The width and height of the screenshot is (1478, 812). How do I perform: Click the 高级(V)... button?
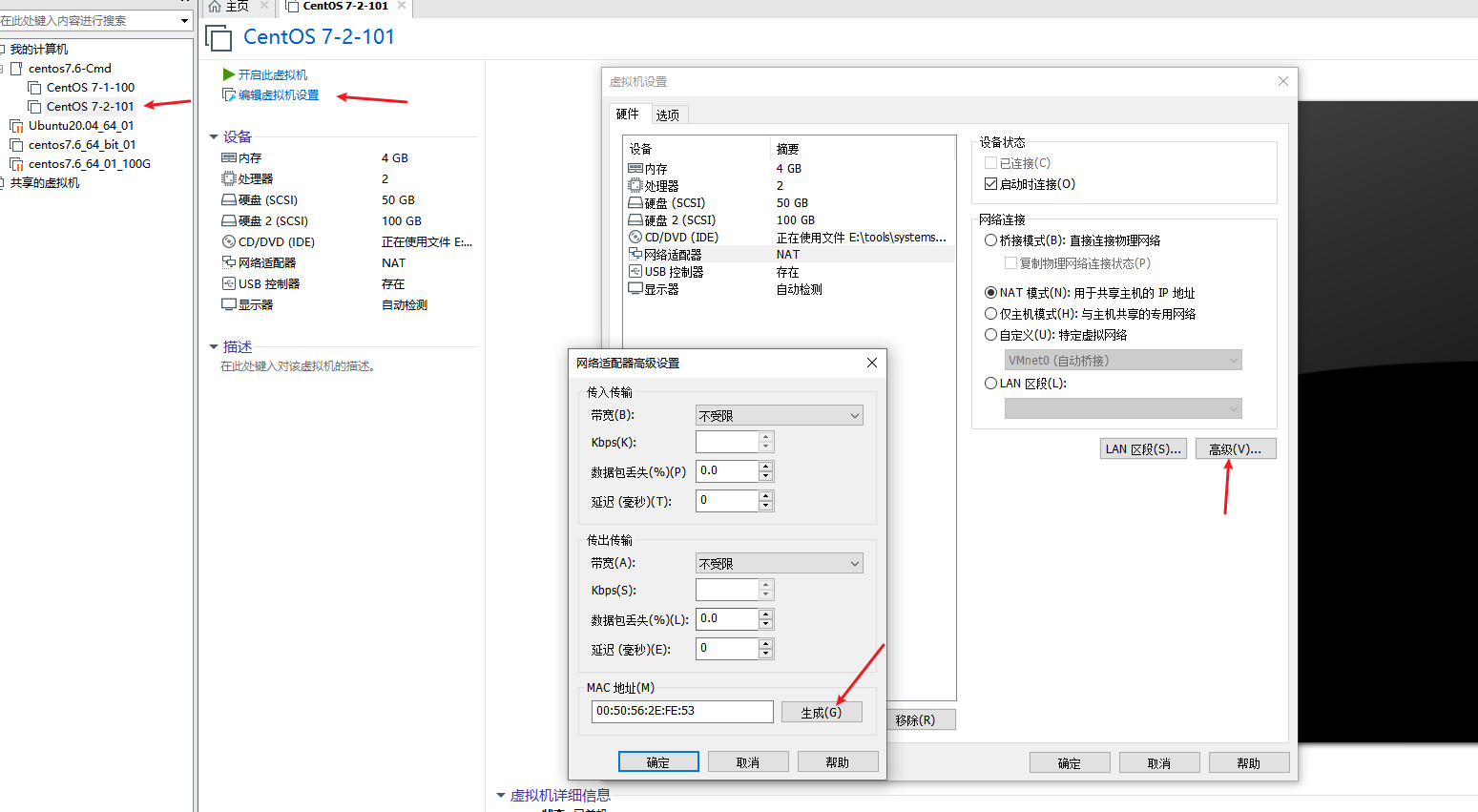point(1236,448)
